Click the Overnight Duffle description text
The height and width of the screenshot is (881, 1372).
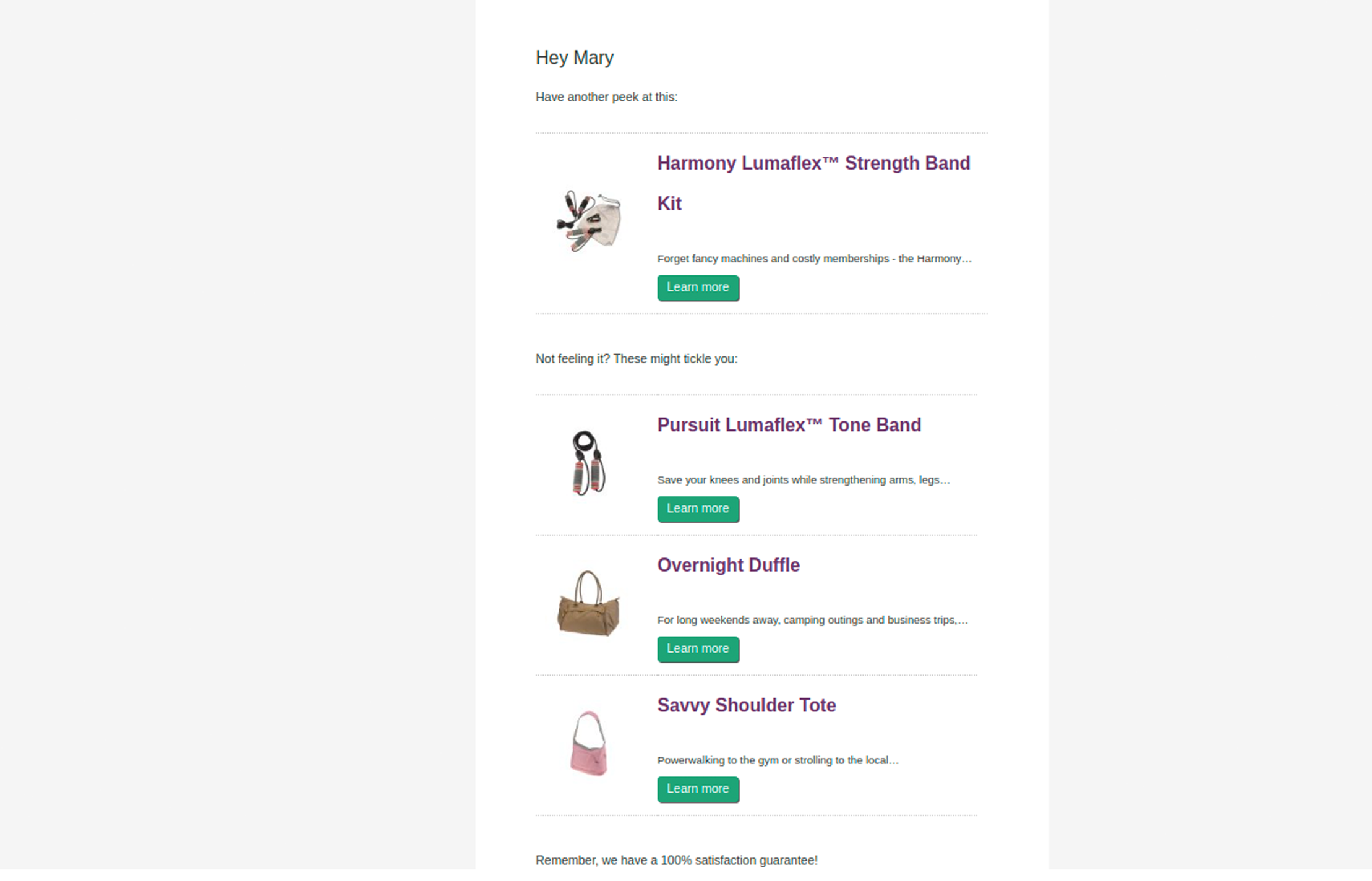click(812, 620)
